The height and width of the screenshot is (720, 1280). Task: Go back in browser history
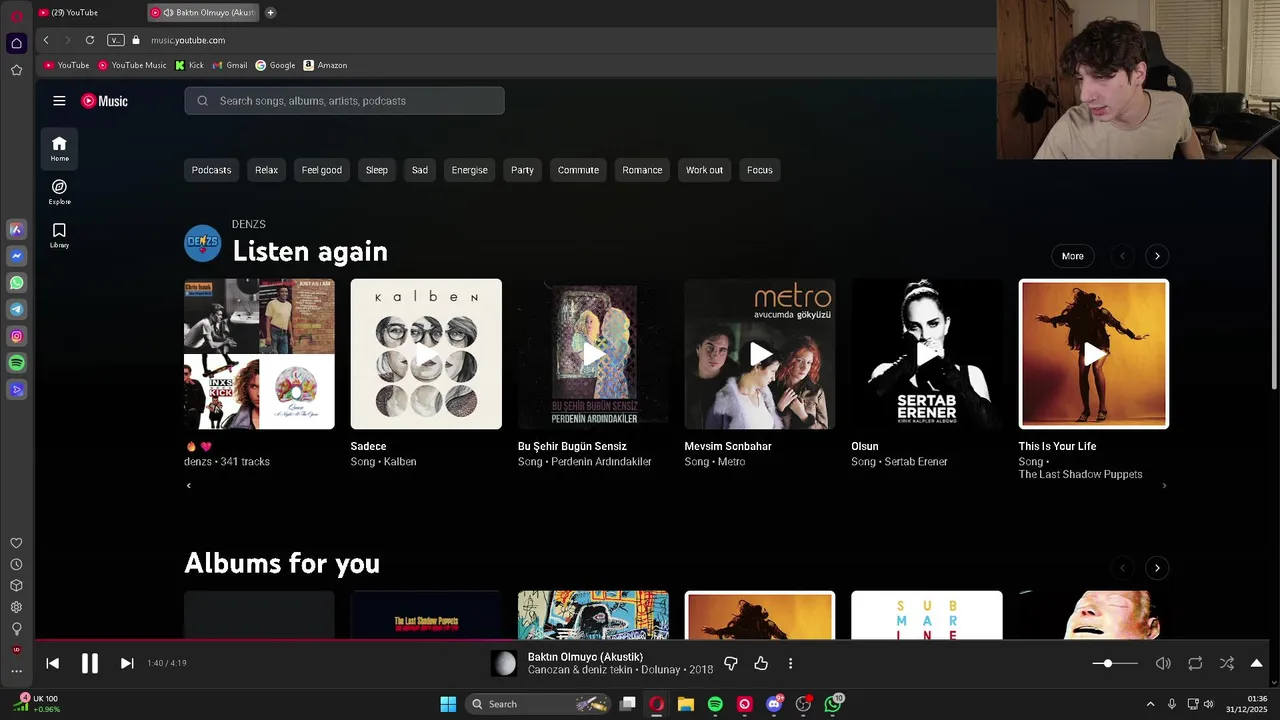tap(46, 40)
